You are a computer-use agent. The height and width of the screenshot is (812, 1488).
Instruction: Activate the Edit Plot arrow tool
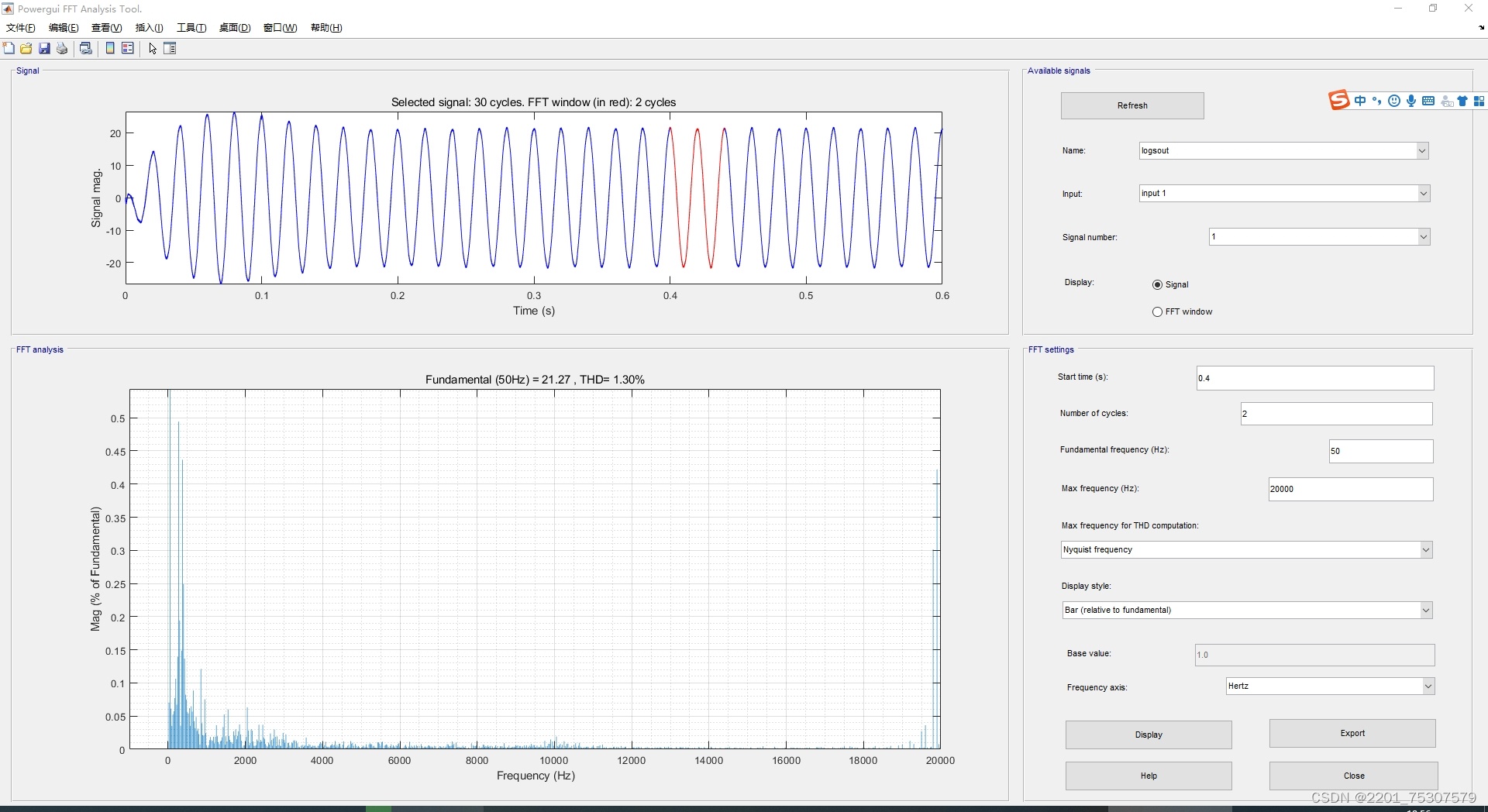point(153,49)
